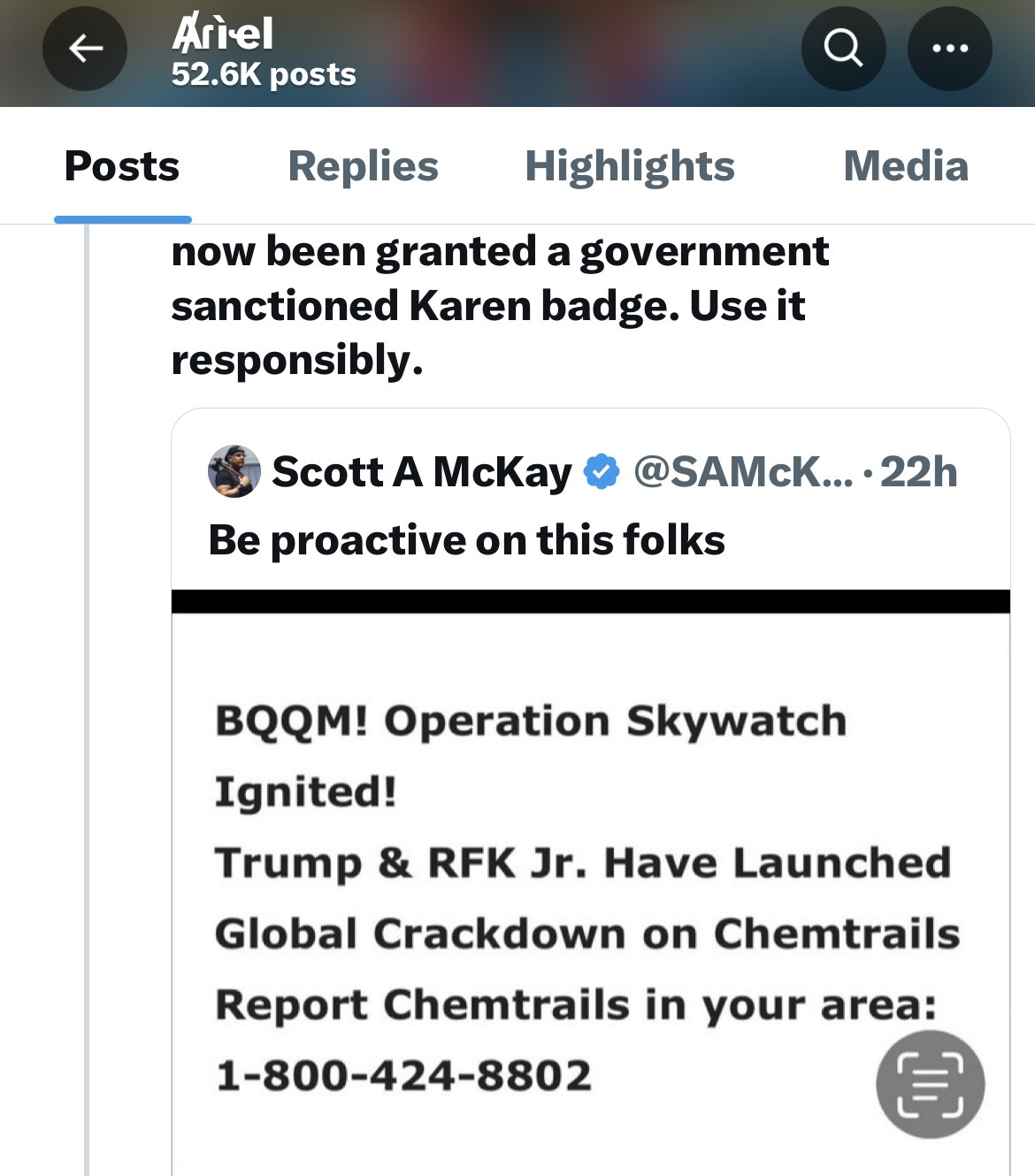Switch to the Replies tab
1035x1176 pixels.
click(x=363, y=166)
